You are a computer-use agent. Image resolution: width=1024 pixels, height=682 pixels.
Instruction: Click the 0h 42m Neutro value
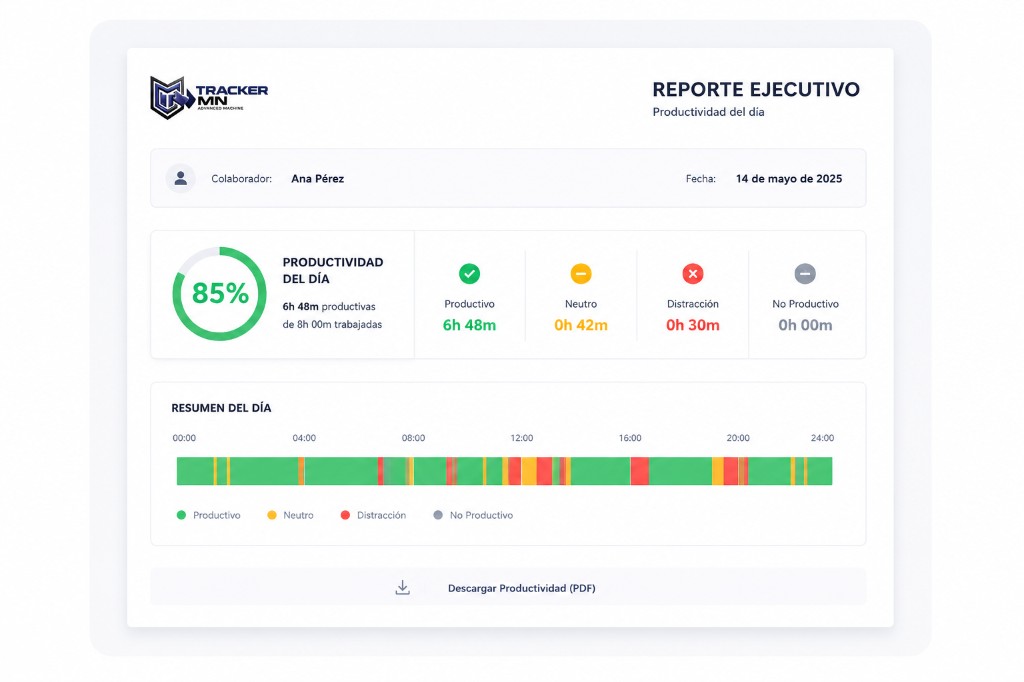(x=581, y=325)
